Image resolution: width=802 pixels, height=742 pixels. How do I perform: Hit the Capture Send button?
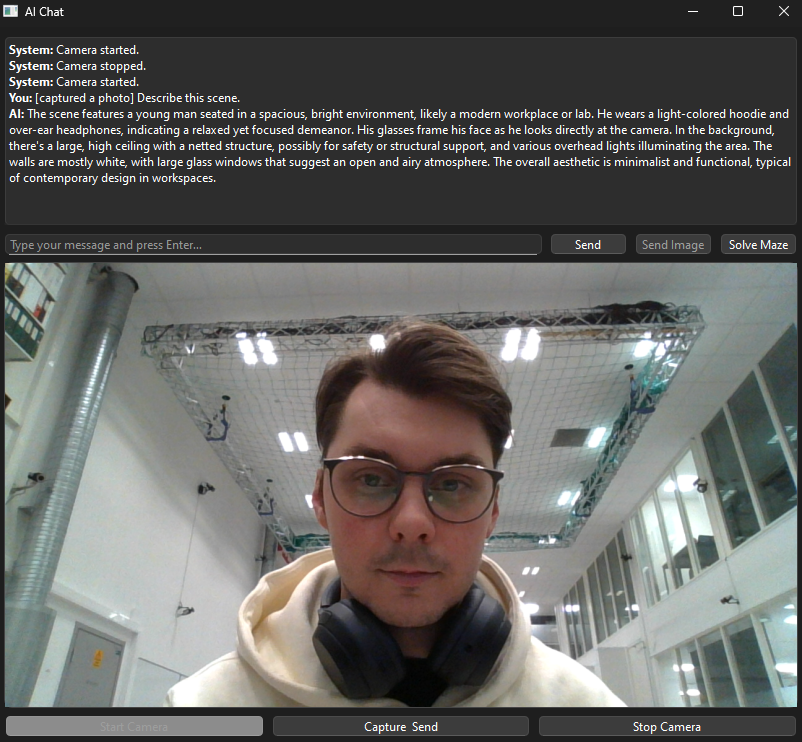(400, 727)
